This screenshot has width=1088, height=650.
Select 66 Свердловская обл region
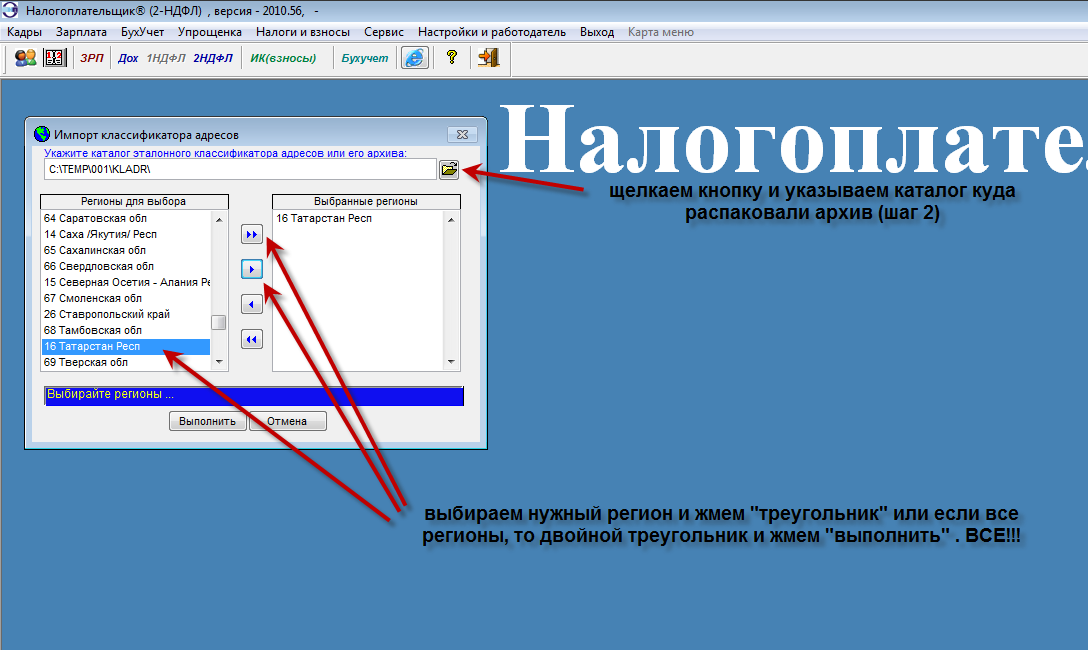[x=126, y=266]
